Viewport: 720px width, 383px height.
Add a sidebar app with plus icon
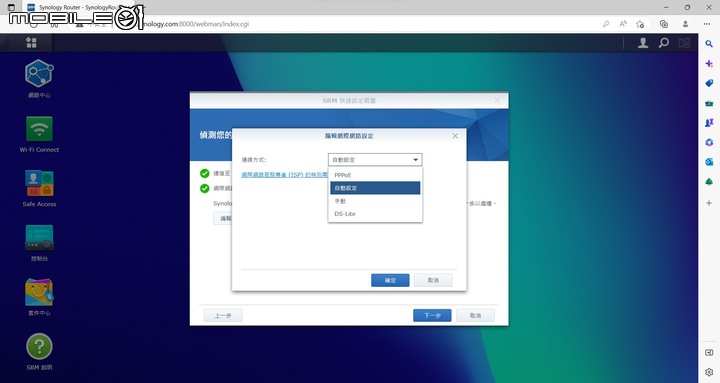[709, 203]
